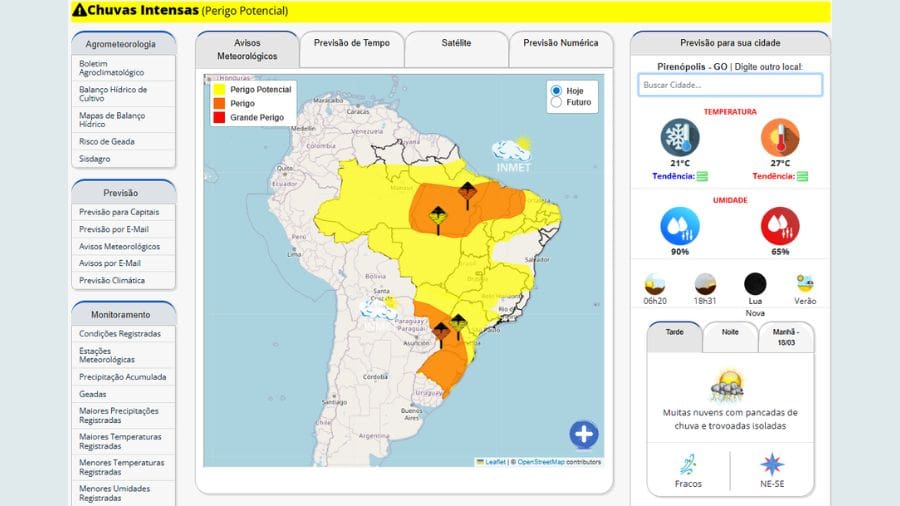Click the cloudy thunderstorm forecast icon
The height and width of the screenshot is (506, 900).
(727, 386)
